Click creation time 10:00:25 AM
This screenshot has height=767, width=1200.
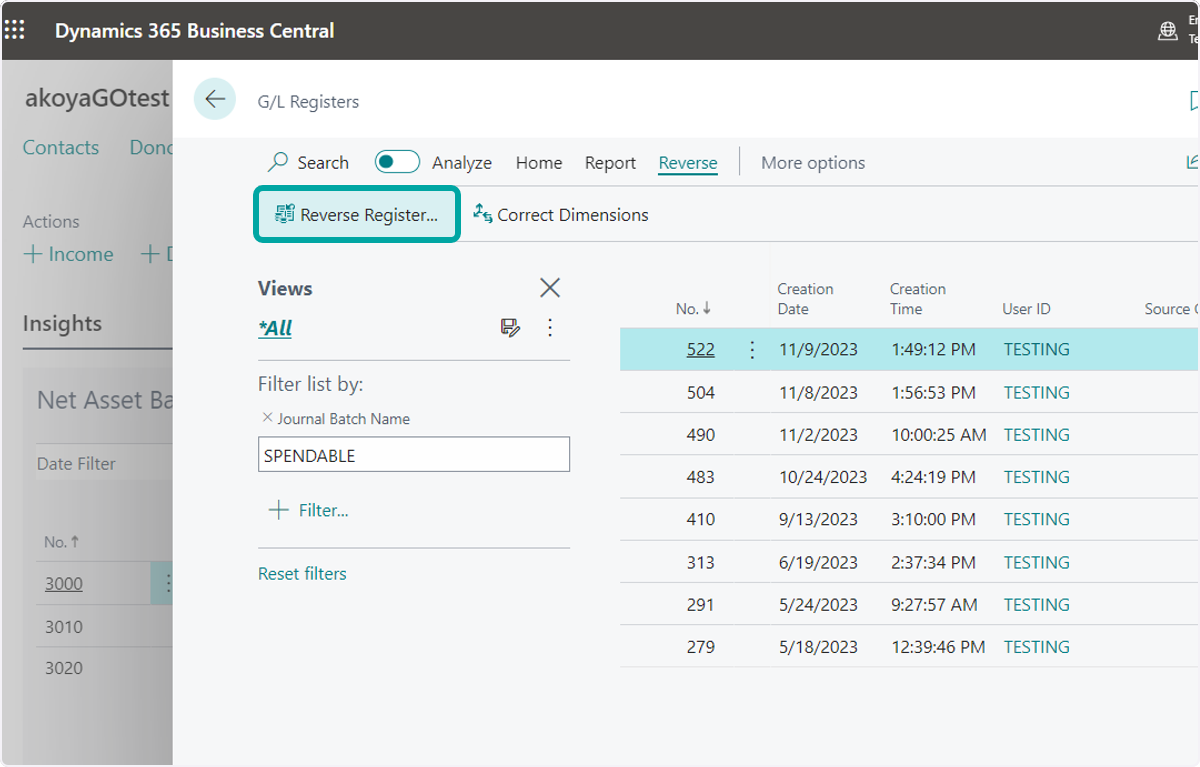pos(939,434)
